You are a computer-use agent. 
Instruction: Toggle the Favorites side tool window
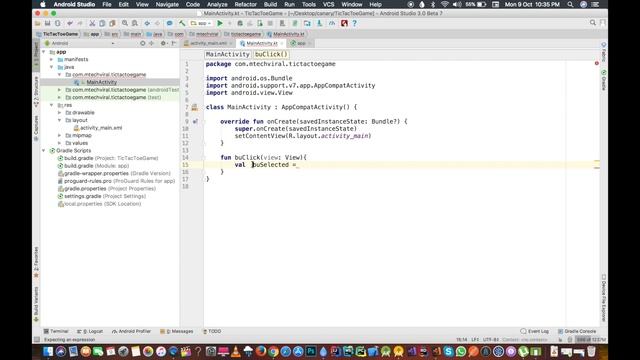tap(36, 262)
